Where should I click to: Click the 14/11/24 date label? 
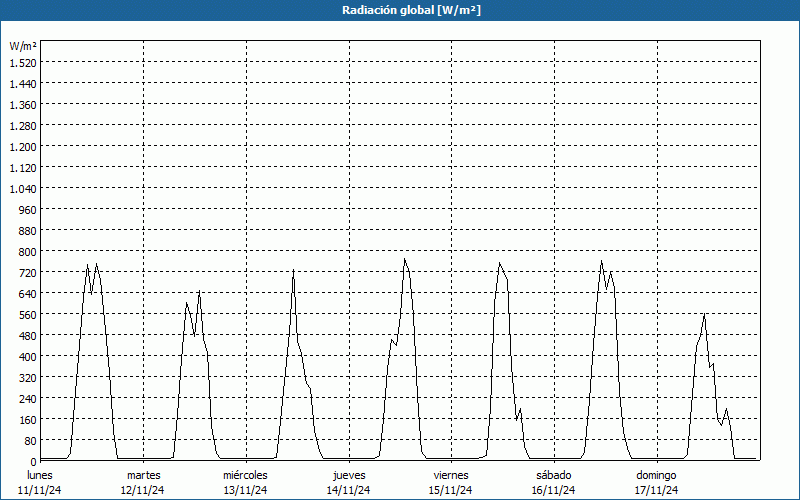[x=348, y=490]
